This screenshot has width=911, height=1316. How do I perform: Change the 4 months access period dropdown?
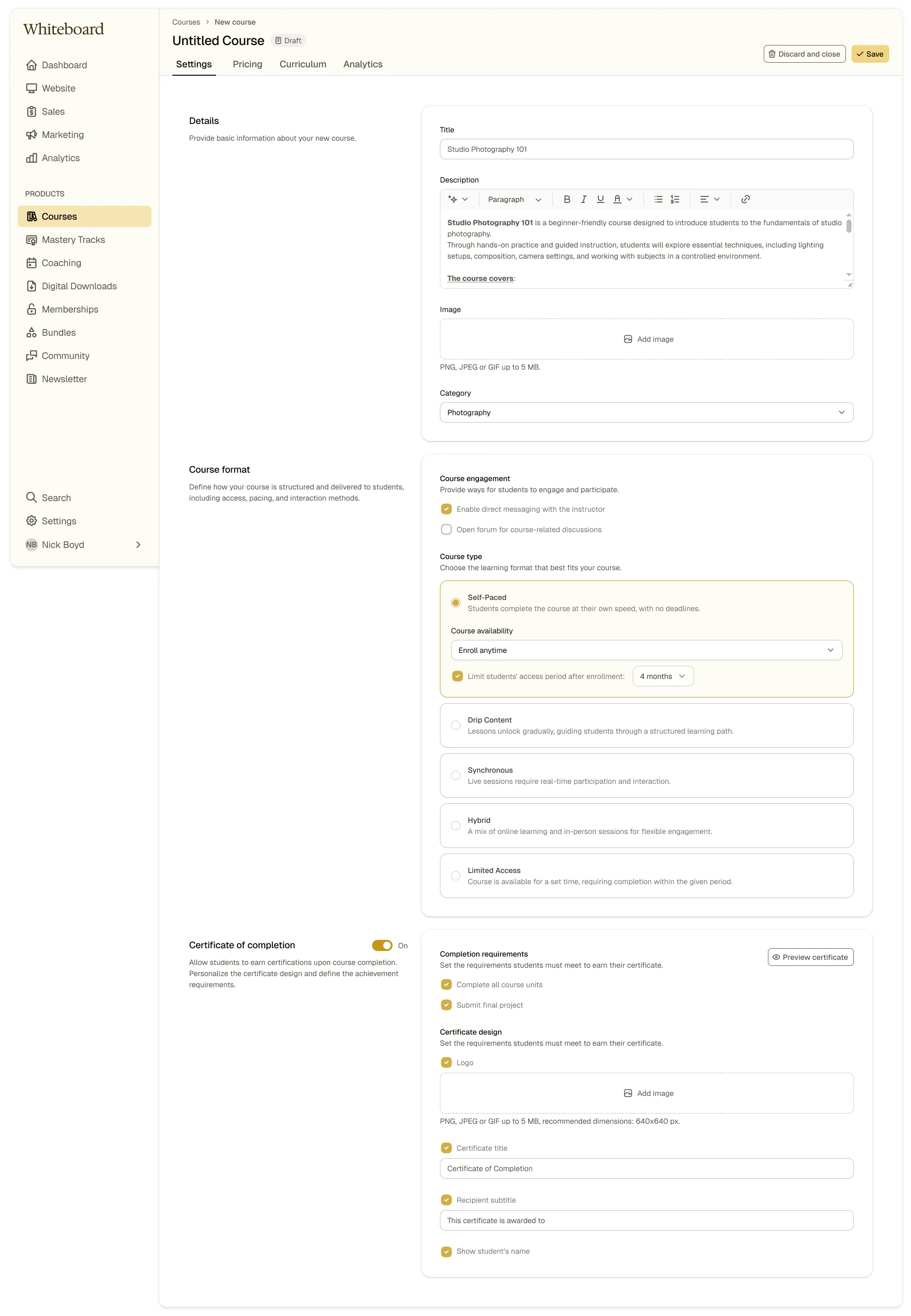point(663,676)
